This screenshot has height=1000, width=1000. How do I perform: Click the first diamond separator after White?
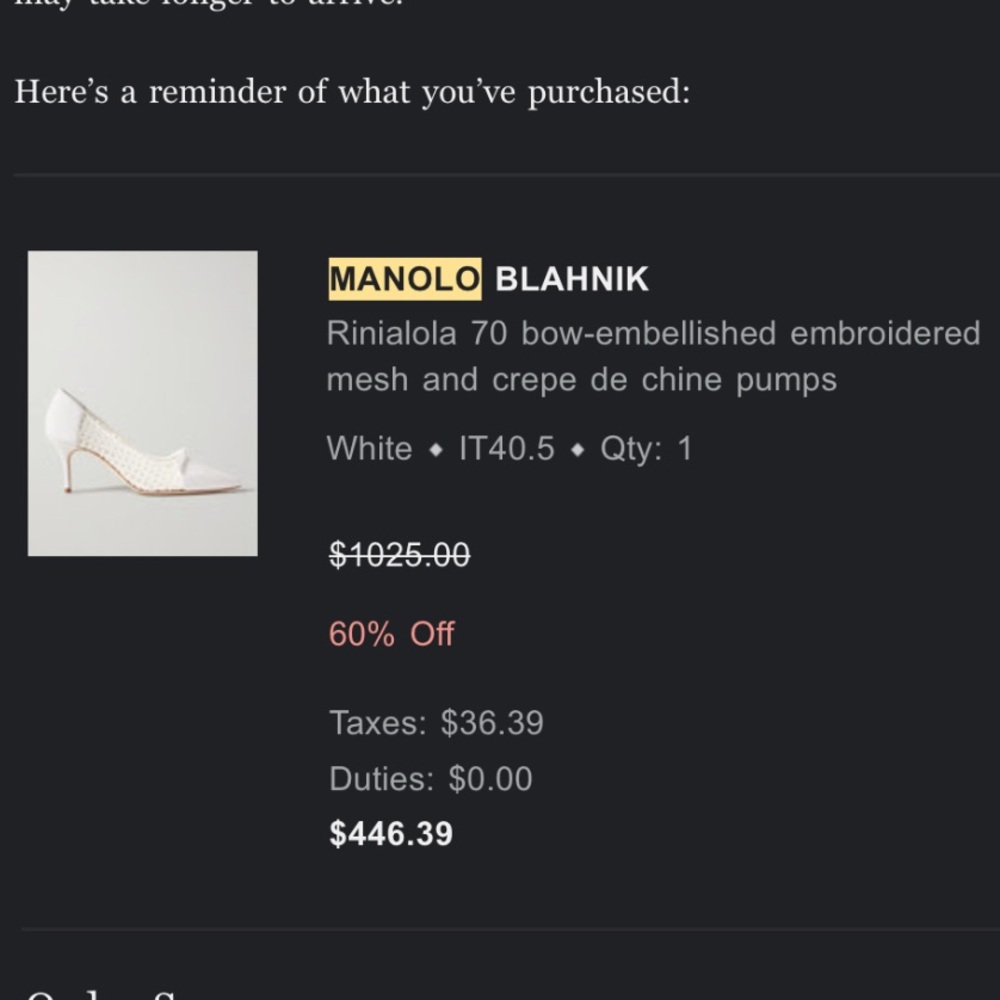436,450
